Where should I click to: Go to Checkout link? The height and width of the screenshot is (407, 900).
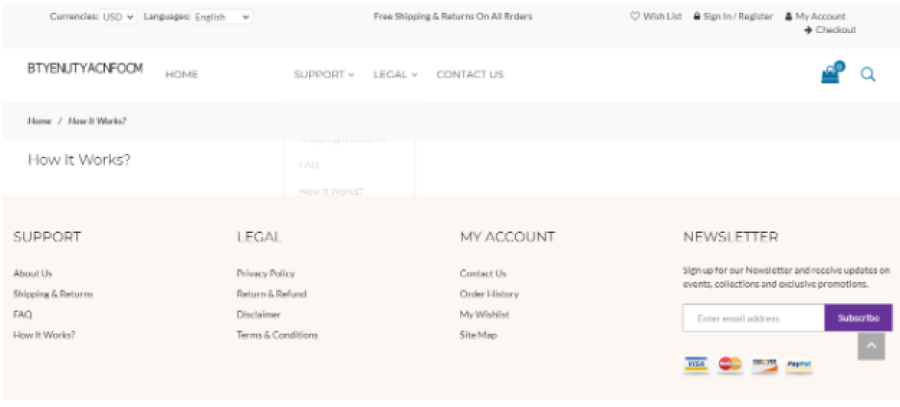point(836,30)
